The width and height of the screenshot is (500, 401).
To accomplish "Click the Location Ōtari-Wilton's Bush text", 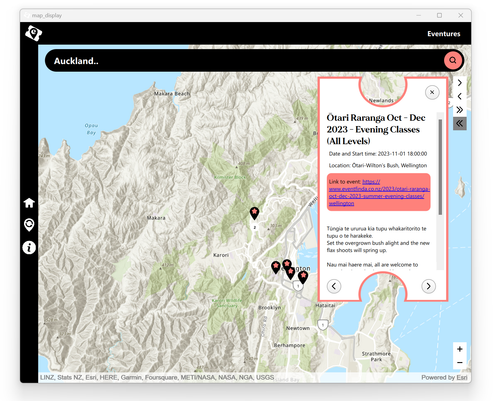I will [x=378, y=165].
